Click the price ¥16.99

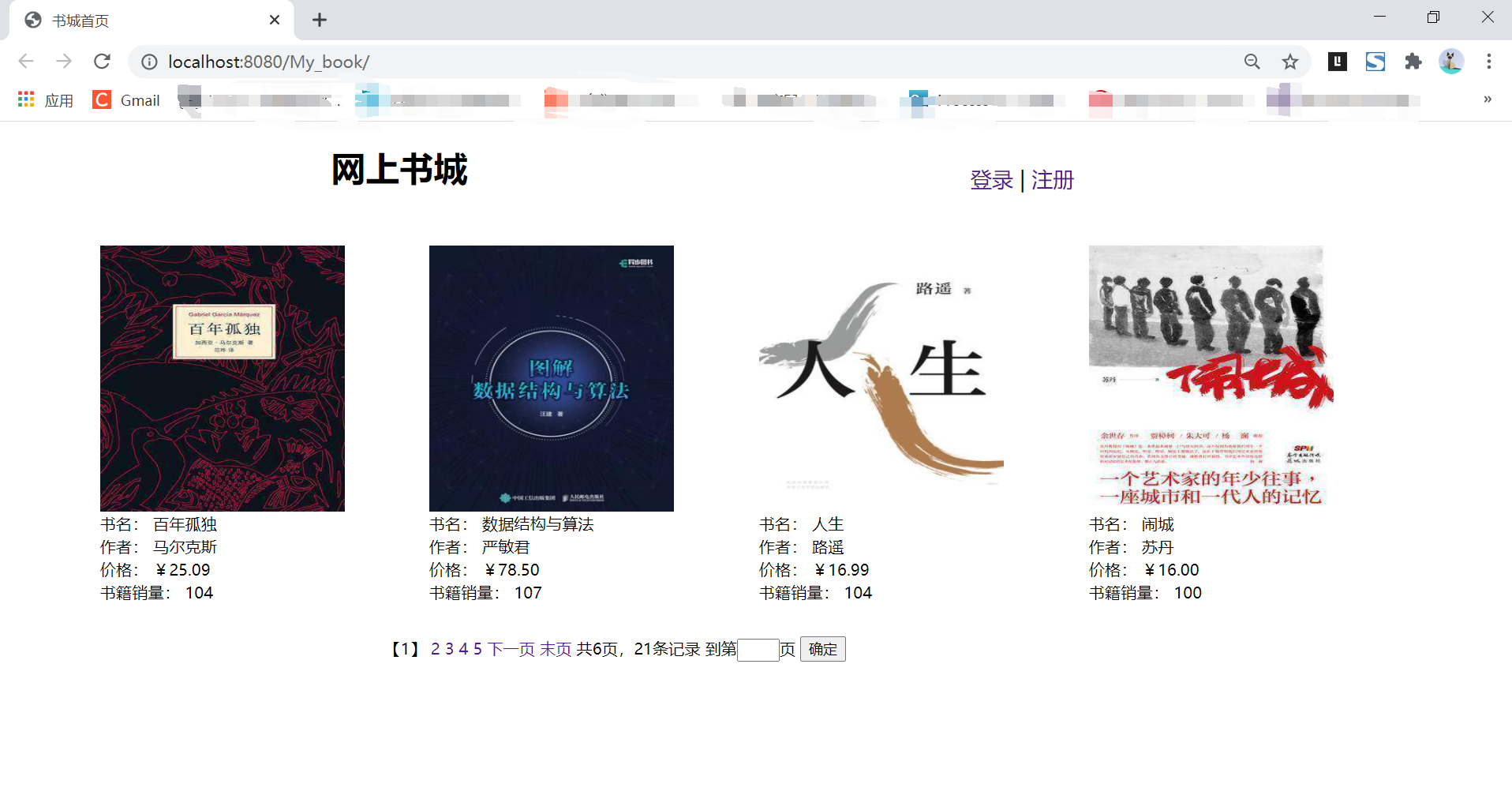(842, 570)
